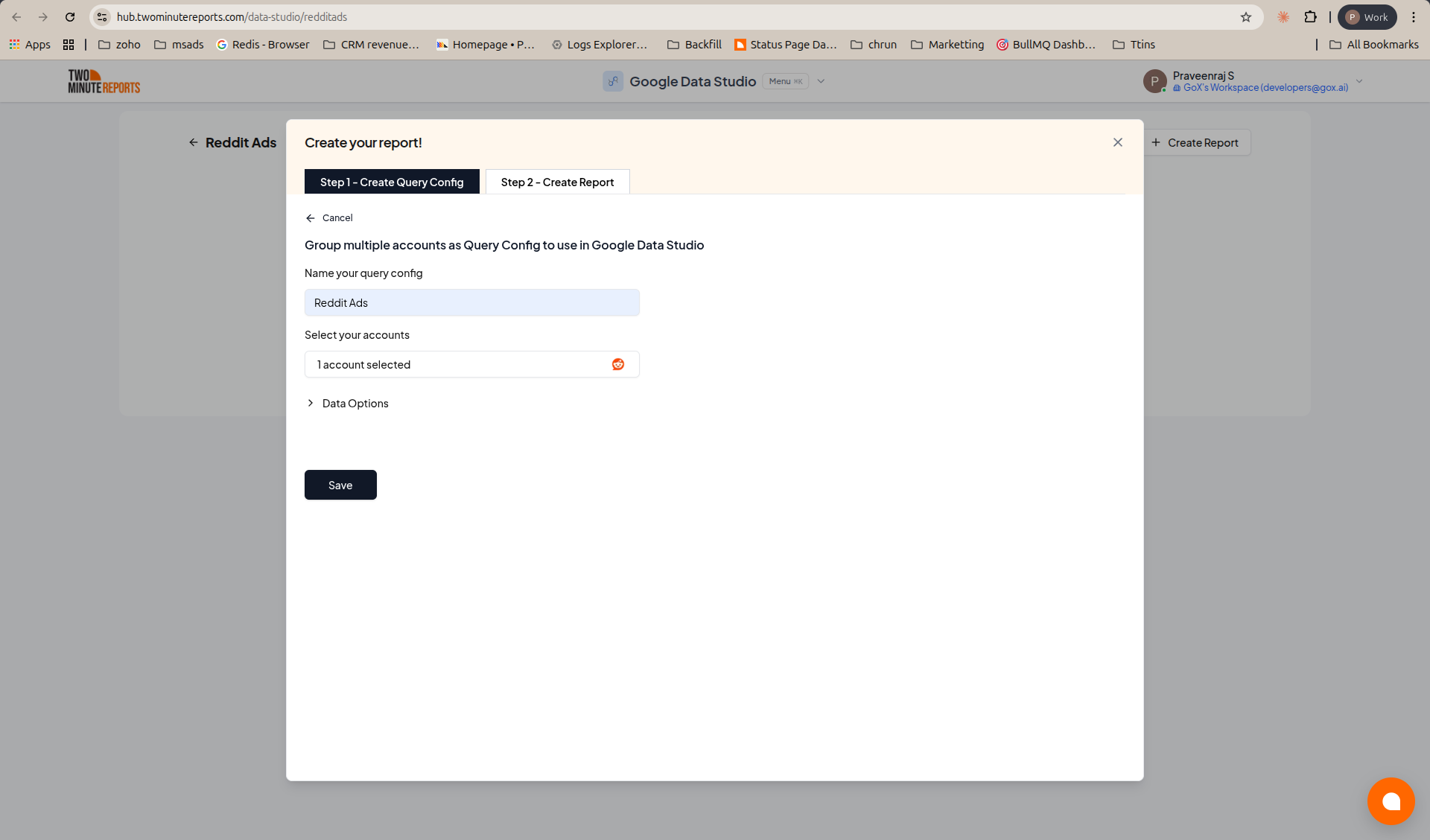This screenshot has width=1430, height=840.
Task: Bookmark this page with the star icon
Action: tap(1246, 17)
